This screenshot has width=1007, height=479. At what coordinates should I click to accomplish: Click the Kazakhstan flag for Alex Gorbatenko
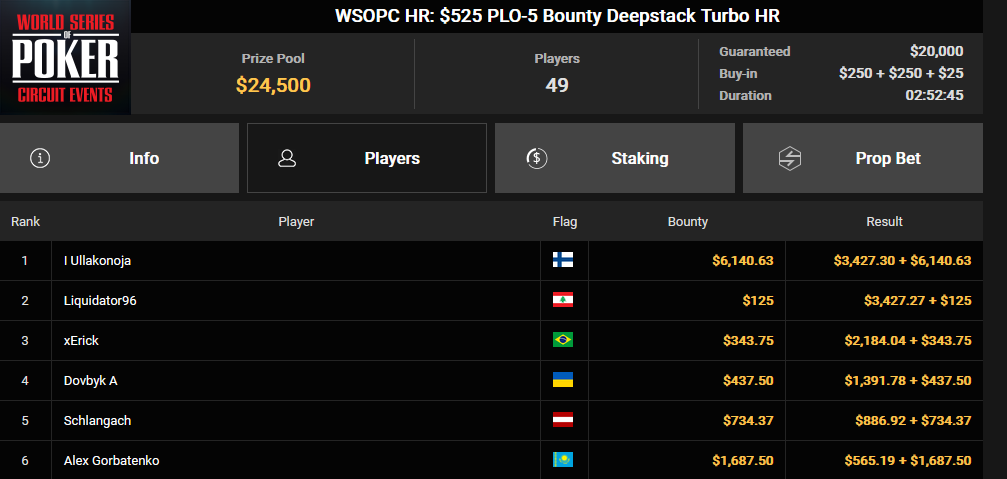tap(563, 460)
